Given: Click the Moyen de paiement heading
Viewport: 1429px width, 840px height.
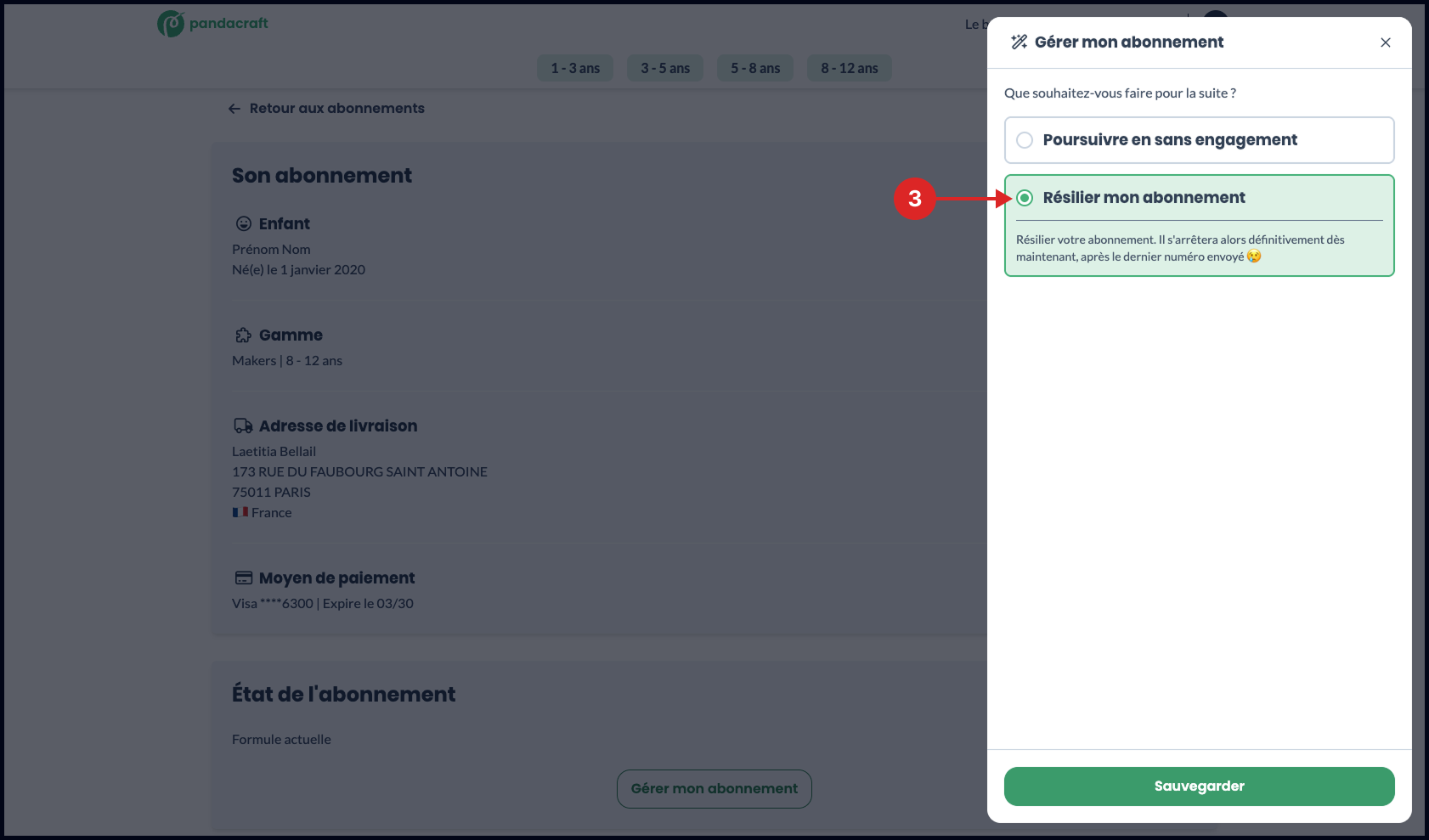Looking at the screenshot, I should pos(337,578).
